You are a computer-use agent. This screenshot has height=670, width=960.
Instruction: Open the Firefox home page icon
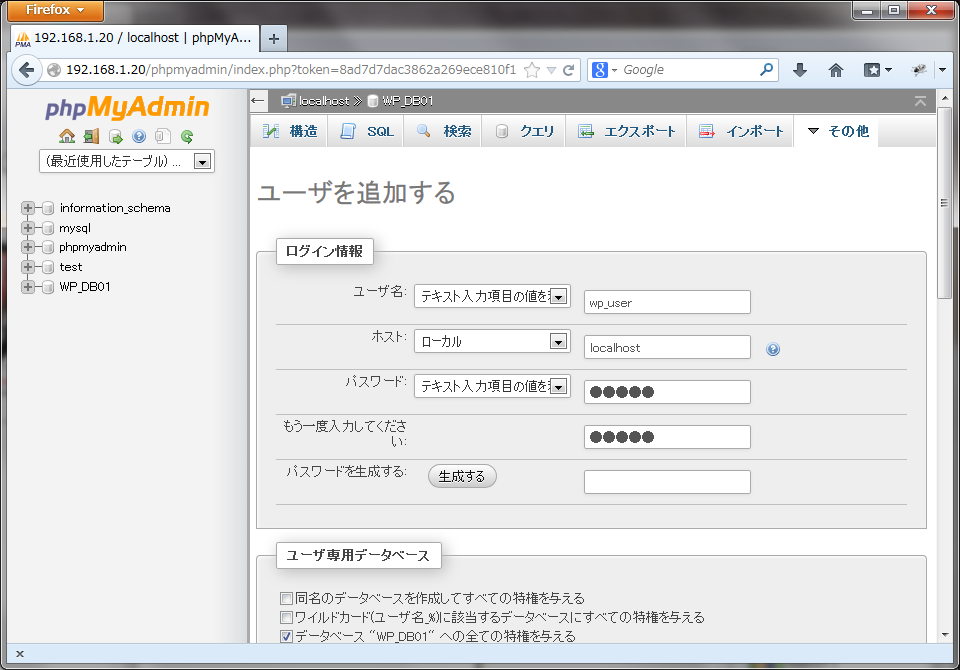click(x=836, y=70)
